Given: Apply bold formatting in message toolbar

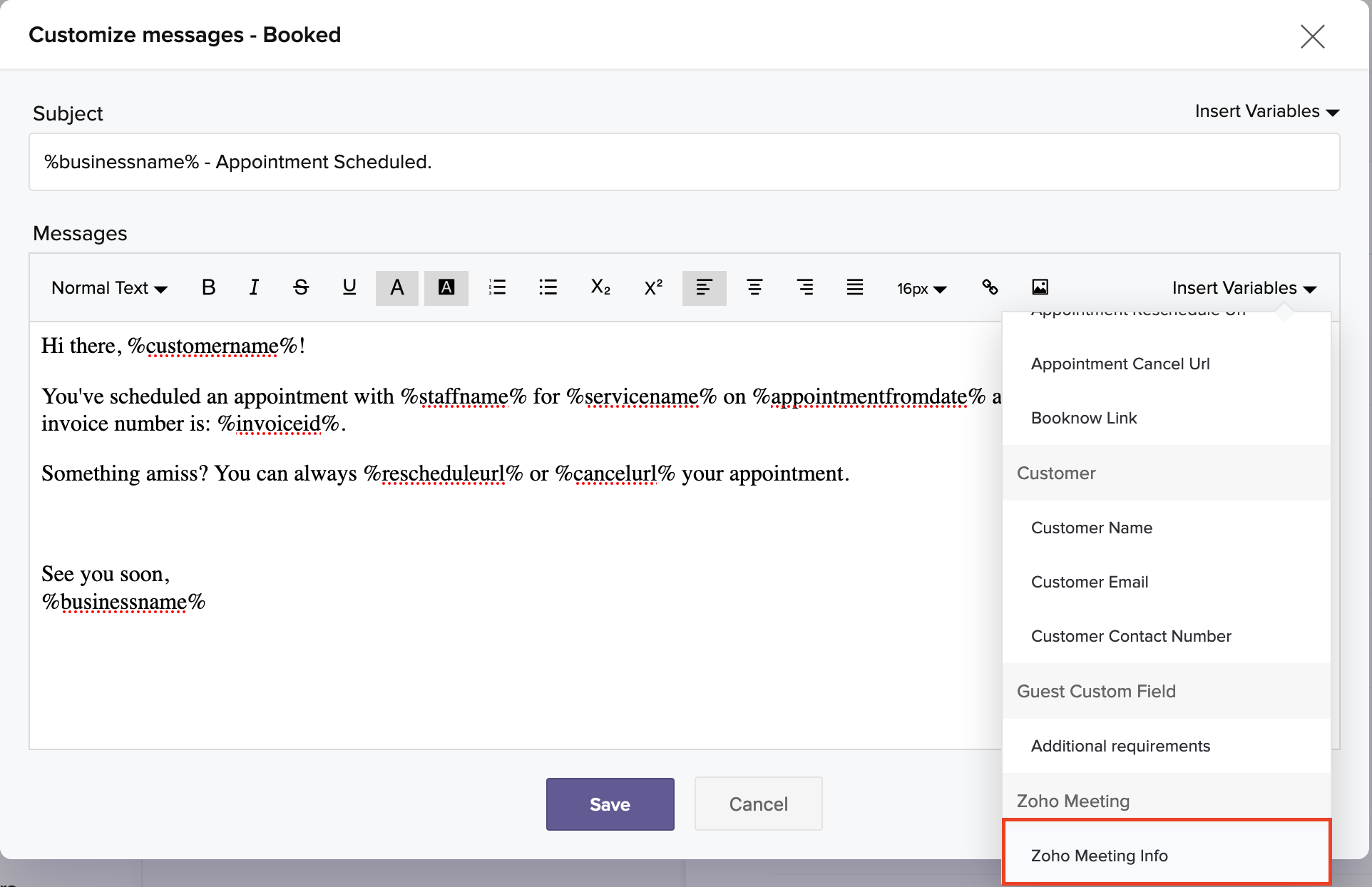Looking at the screenshot, I should coord(208,287).
